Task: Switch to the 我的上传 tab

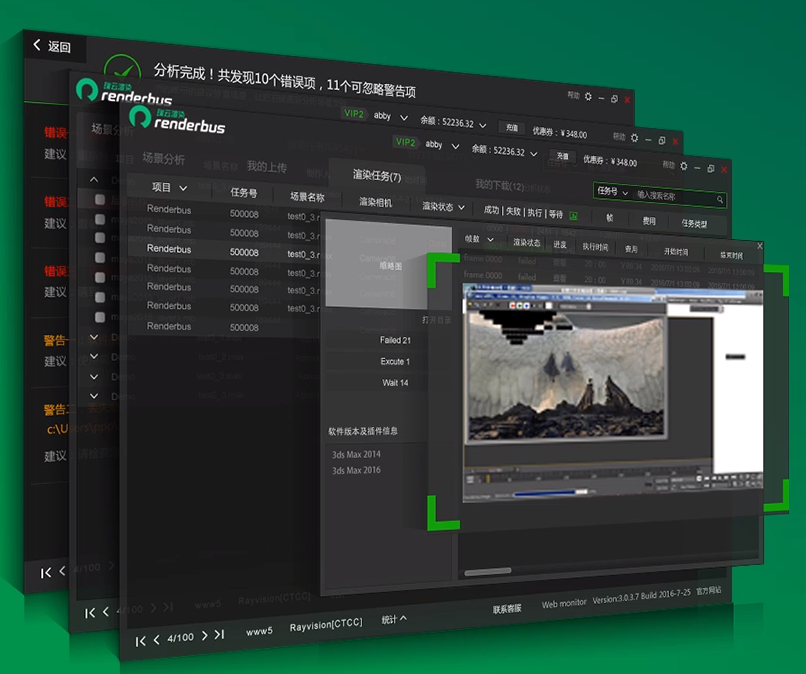Action: [267, 166]
